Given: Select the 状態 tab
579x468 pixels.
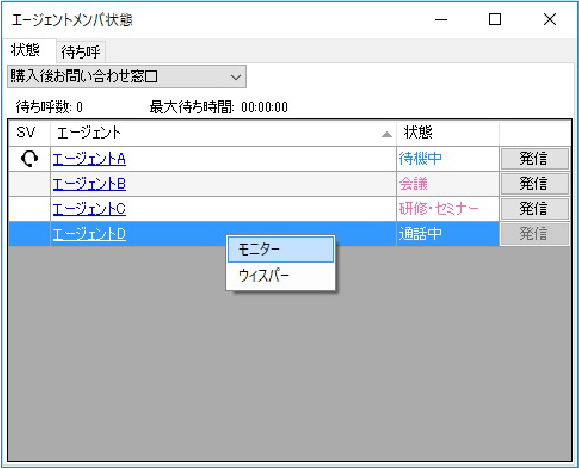Looking at the screenshot, I should (25, 49).
